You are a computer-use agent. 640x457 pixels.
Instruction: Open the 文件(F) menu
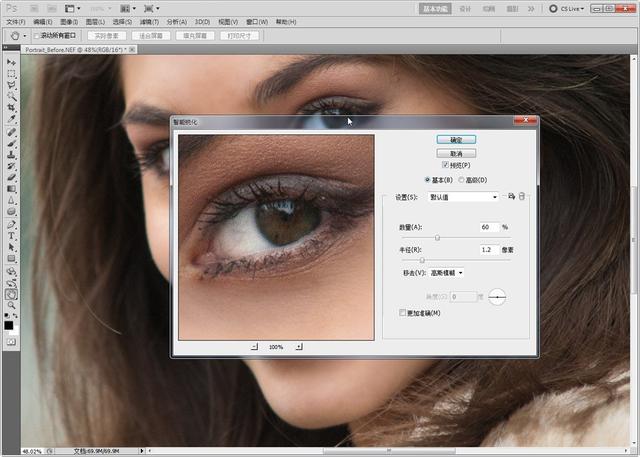tap(16, 22)
